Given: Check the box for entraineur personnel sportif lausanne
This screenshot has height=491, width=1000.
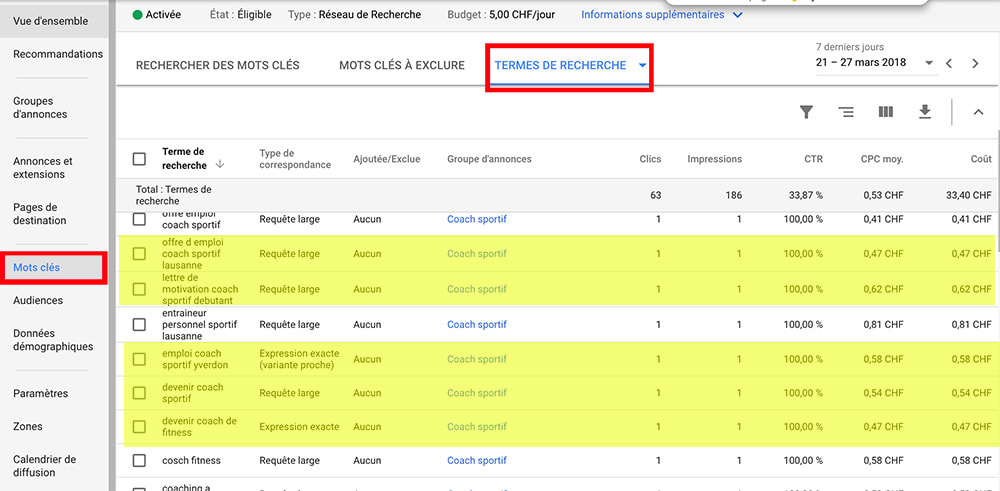Looking at the screenshot, I should click(140, 324).
